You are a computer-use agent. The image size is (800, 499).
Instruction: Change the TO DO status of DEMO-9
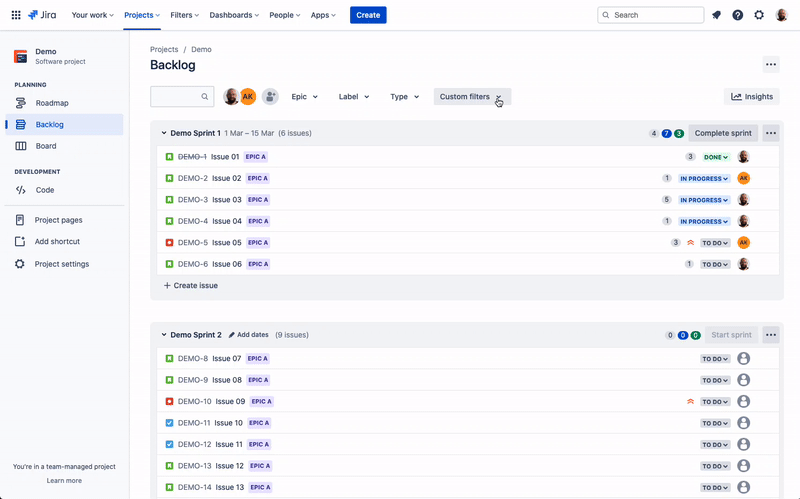715,381
